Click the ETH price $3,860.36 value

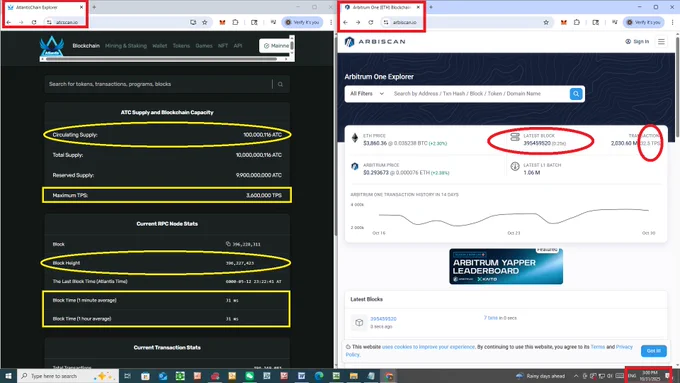(x=375, y=143)
